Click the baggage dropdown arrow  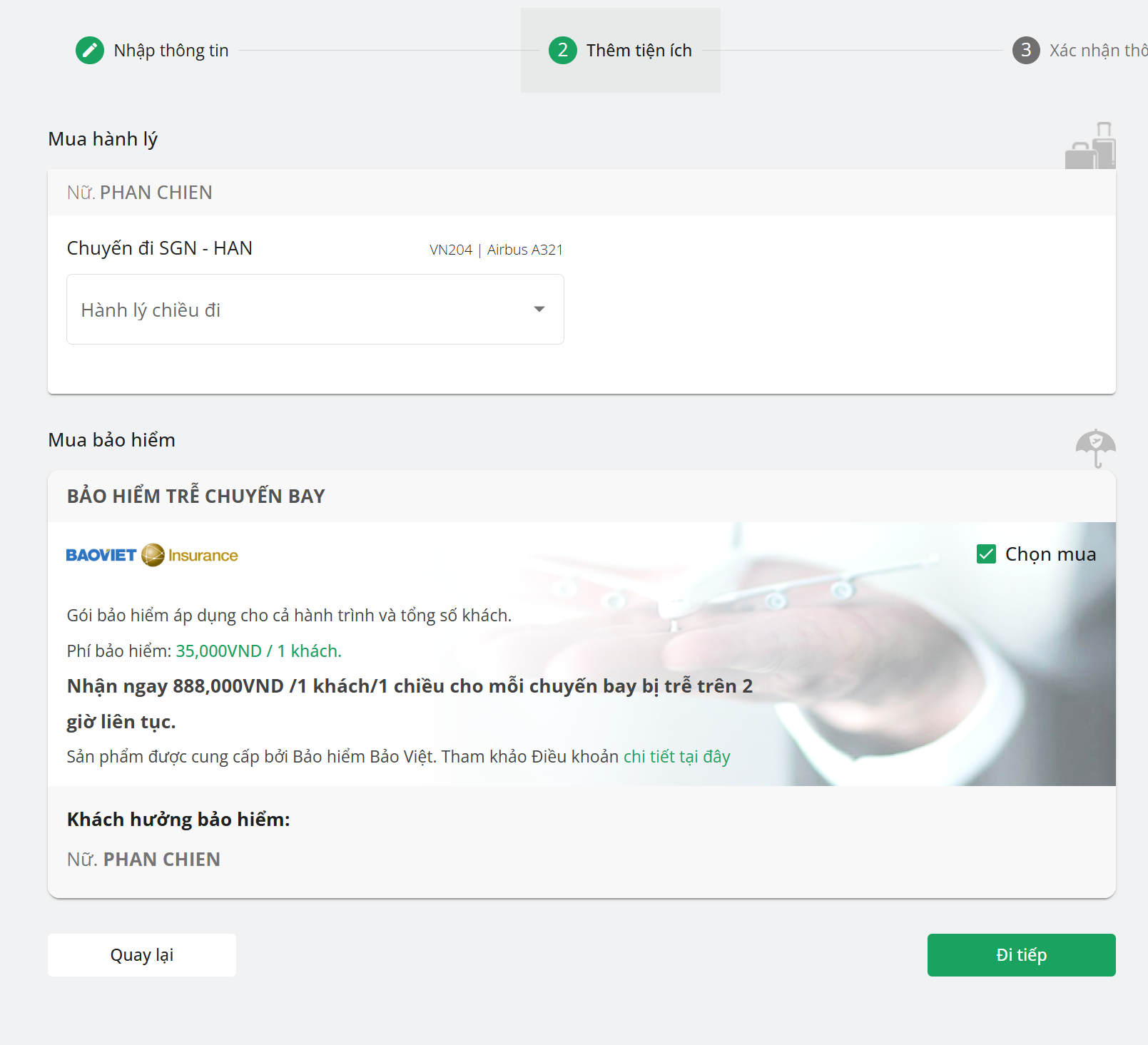(x=539, y=310)
